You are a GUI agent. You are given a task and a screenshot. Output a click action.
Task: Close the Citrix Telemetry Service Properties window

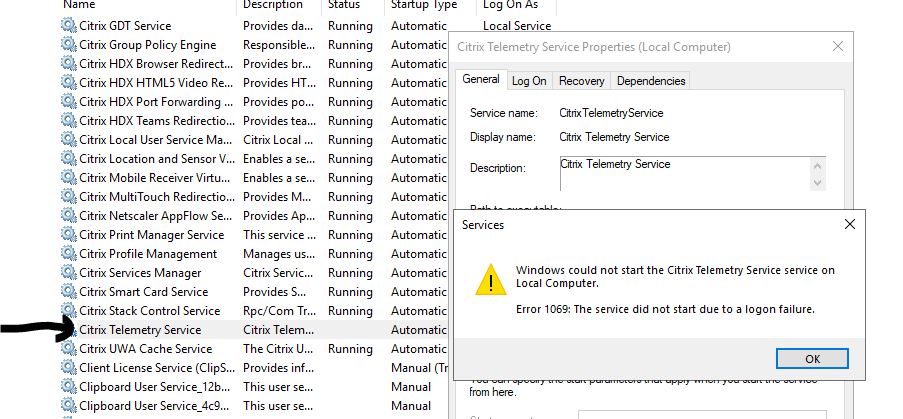tap(837, 47)
